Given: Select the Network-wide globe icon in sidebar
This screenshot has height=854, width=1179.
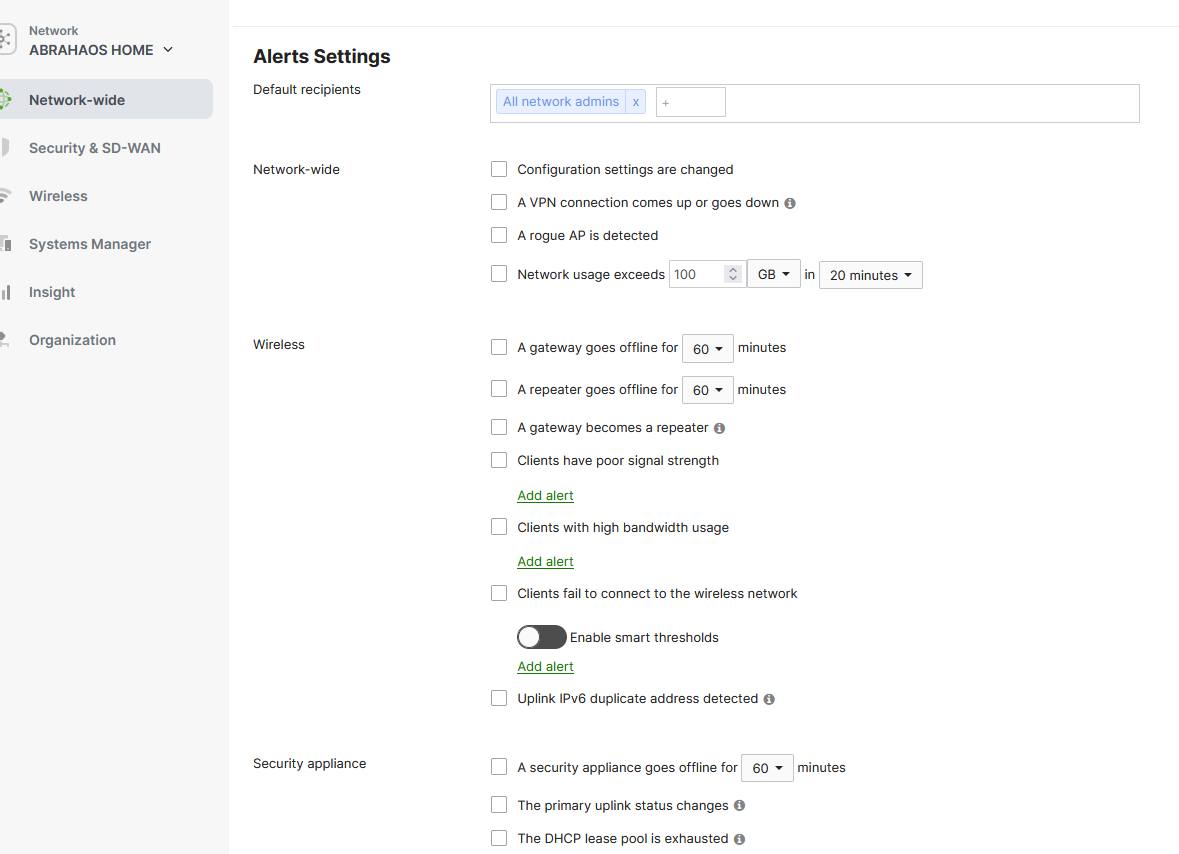Looking at the screenshot, I should click(x=6, y=99).
